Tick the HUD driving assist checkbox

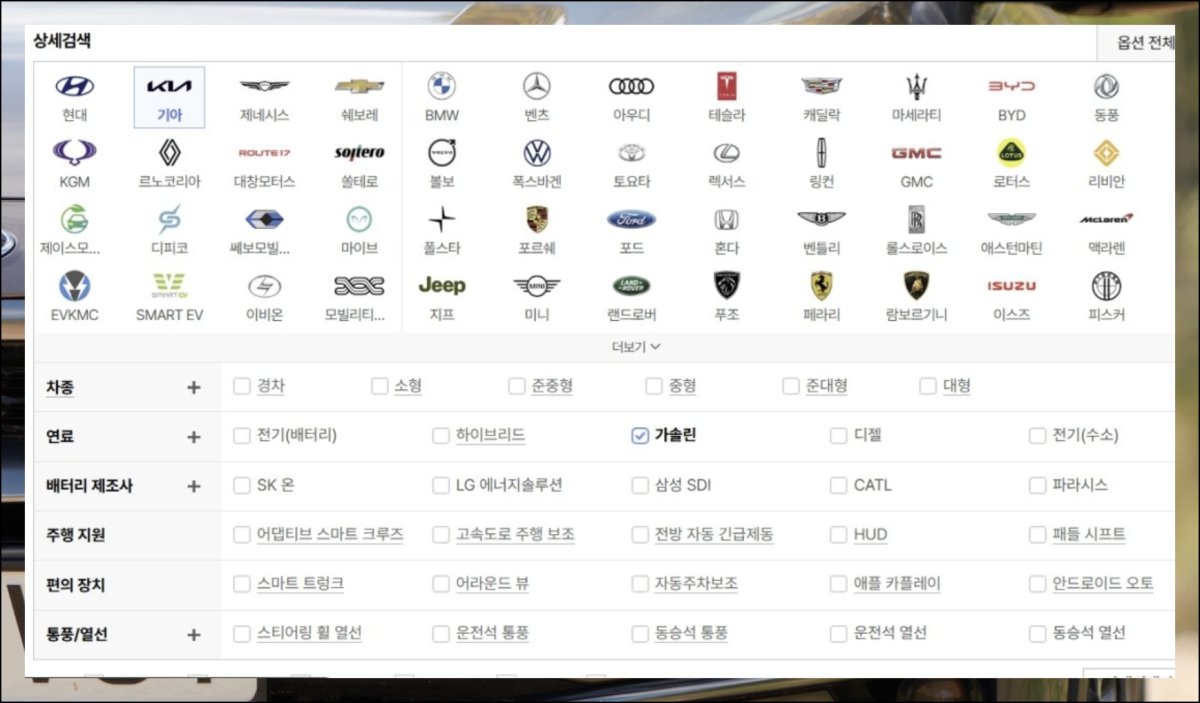[838, 535]
